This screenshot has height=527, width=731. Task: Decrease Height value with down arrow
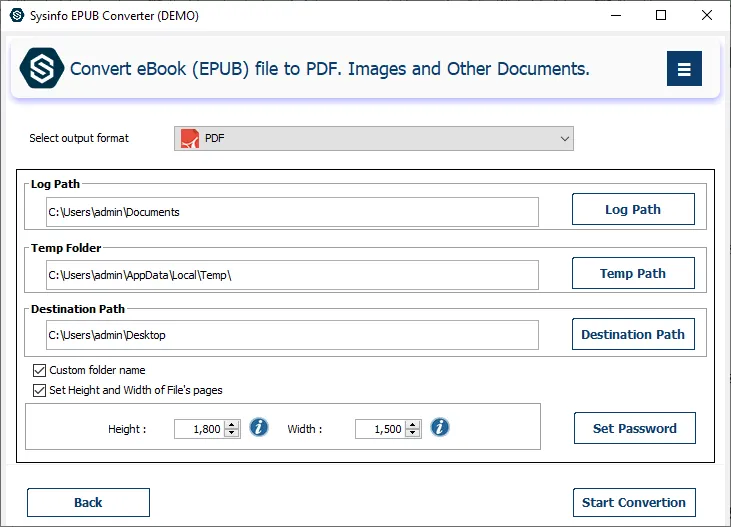(x=232, y=433)
